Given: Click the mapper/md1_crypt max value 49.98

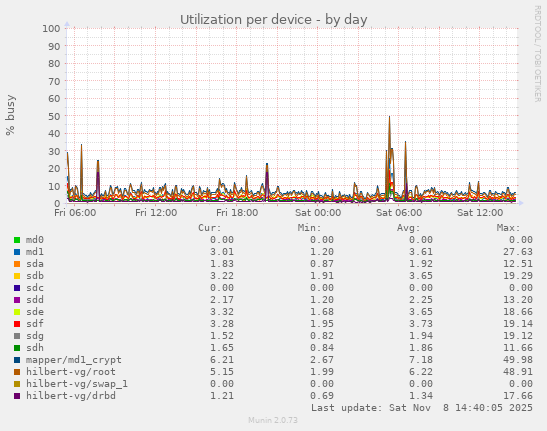Looking at the screenshot, I should click(x=518, y=360).
